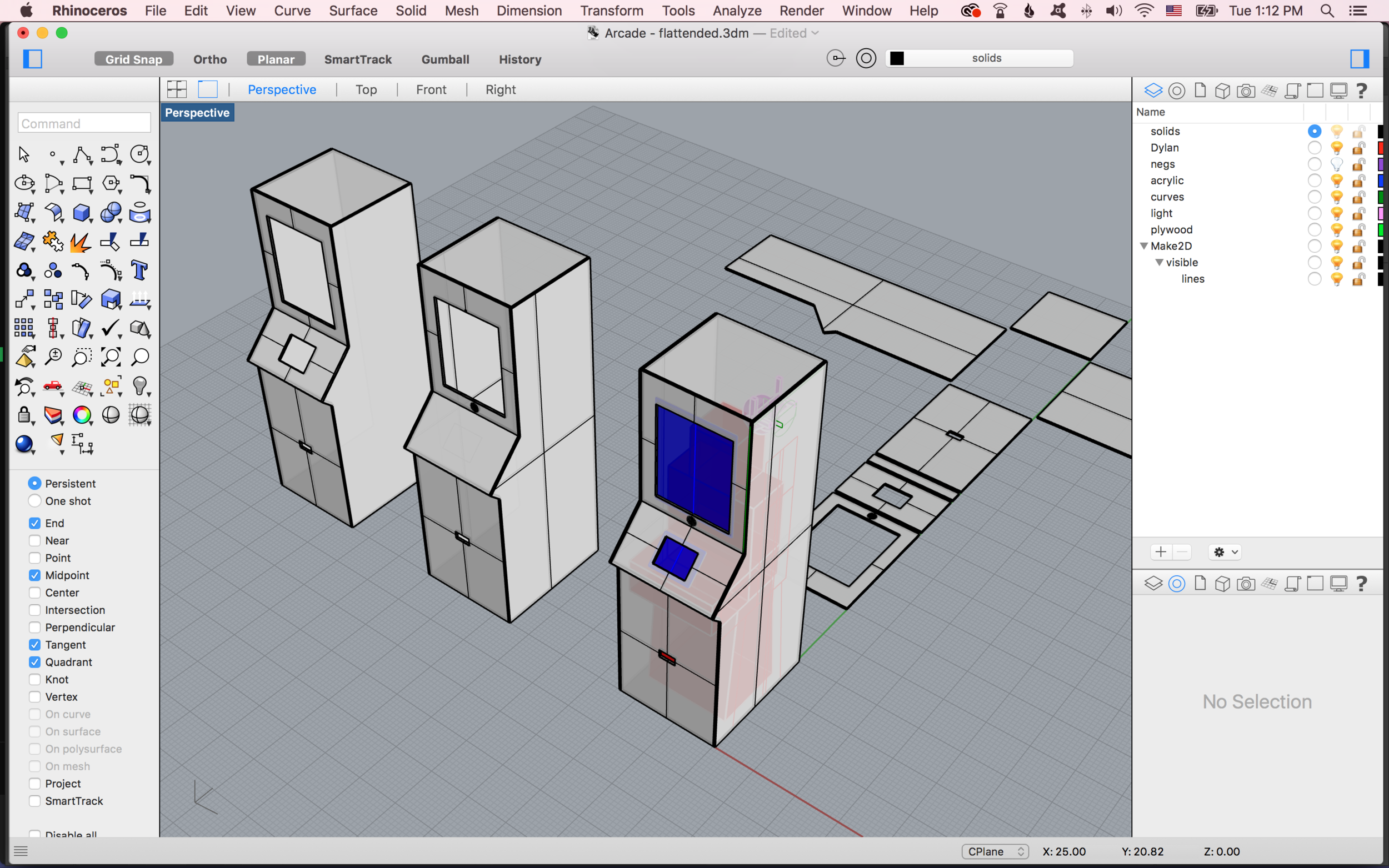Open the CPlane coordinate dropdown
Viewport: 1389px width, 868px height.
click(x=995, y=851)
